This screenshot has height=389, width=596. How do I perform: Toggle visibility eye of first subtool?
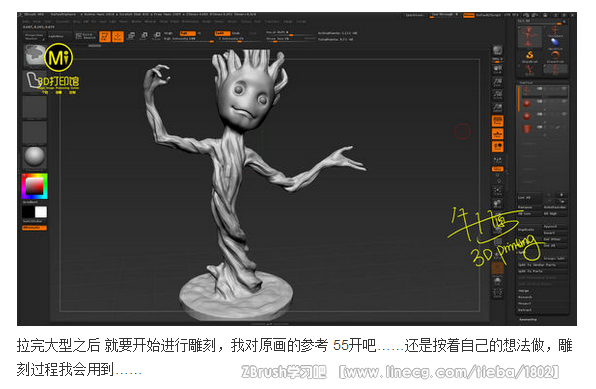(564, 89)
